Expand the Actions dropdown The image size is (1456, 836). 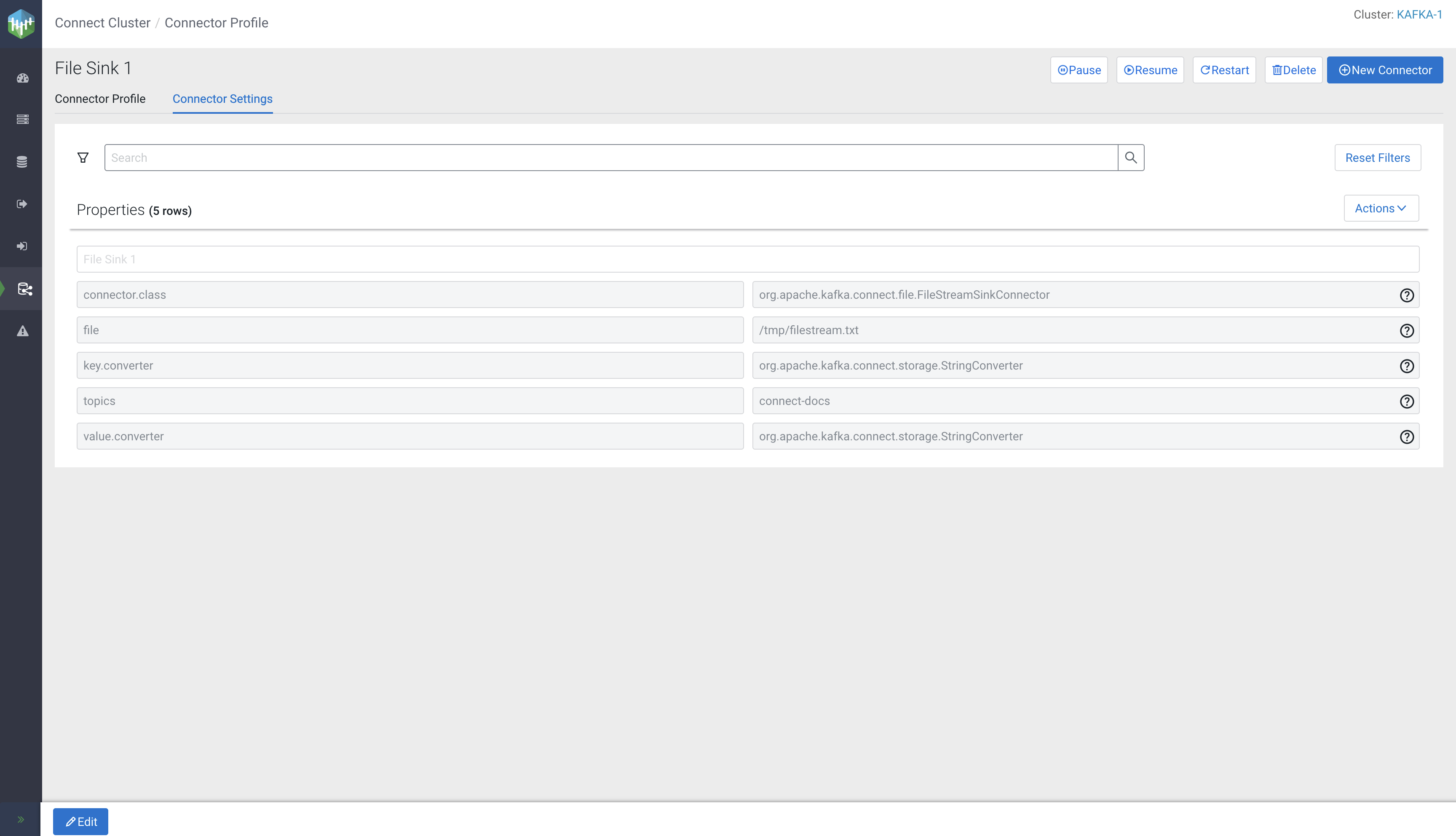pyautogui.click(x=1381, y=209)
